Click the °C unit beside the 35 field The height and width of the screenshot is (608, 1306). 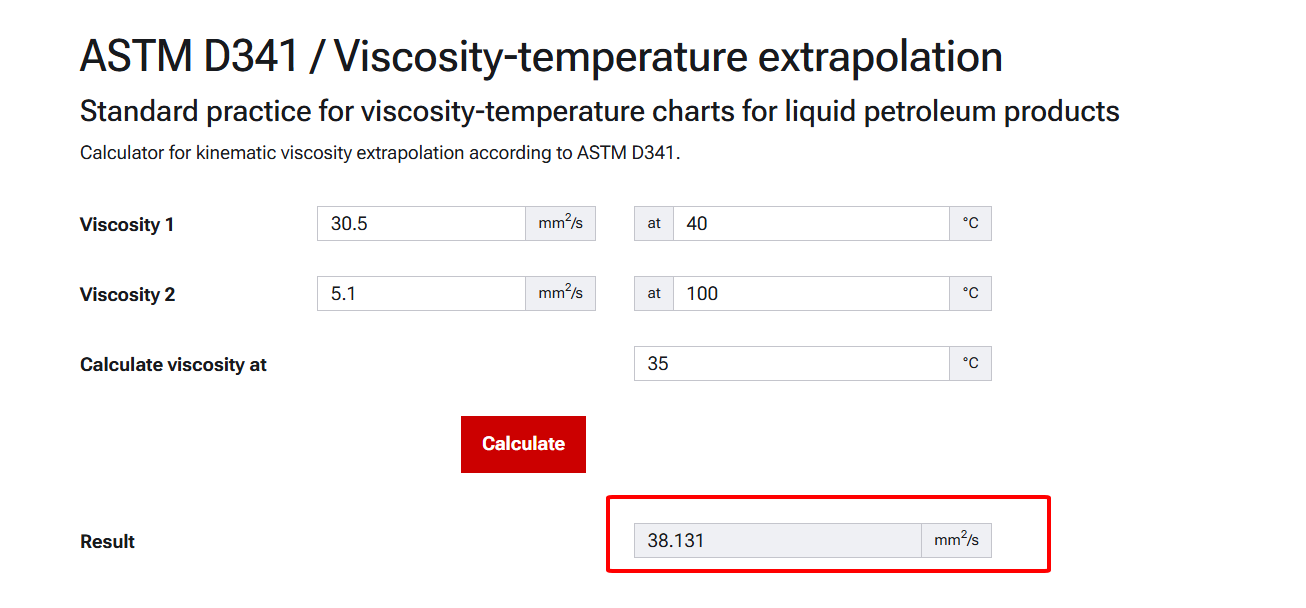970,364
